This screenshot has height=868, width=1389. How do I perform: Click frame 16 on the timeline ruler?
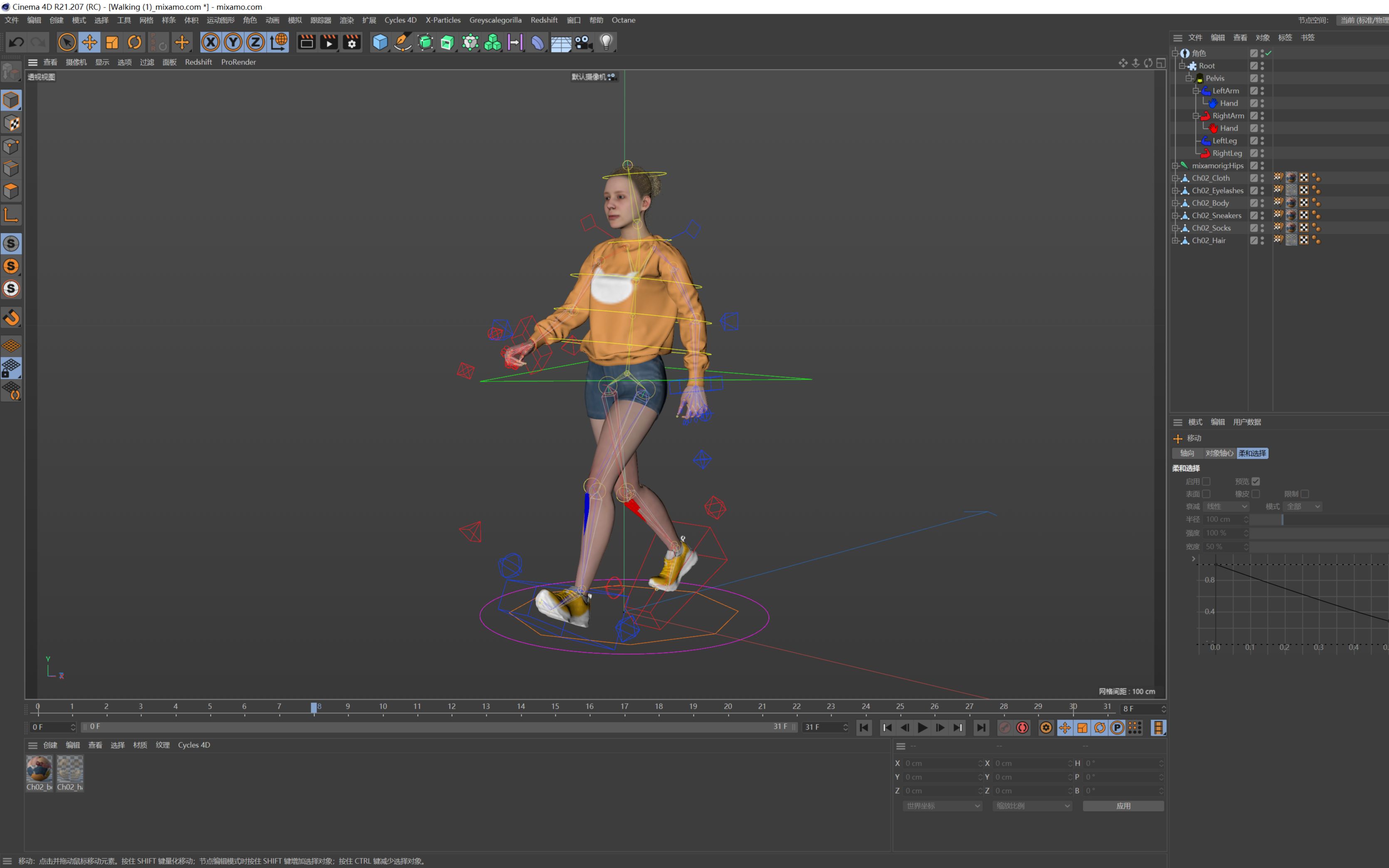tap(589, 707)
